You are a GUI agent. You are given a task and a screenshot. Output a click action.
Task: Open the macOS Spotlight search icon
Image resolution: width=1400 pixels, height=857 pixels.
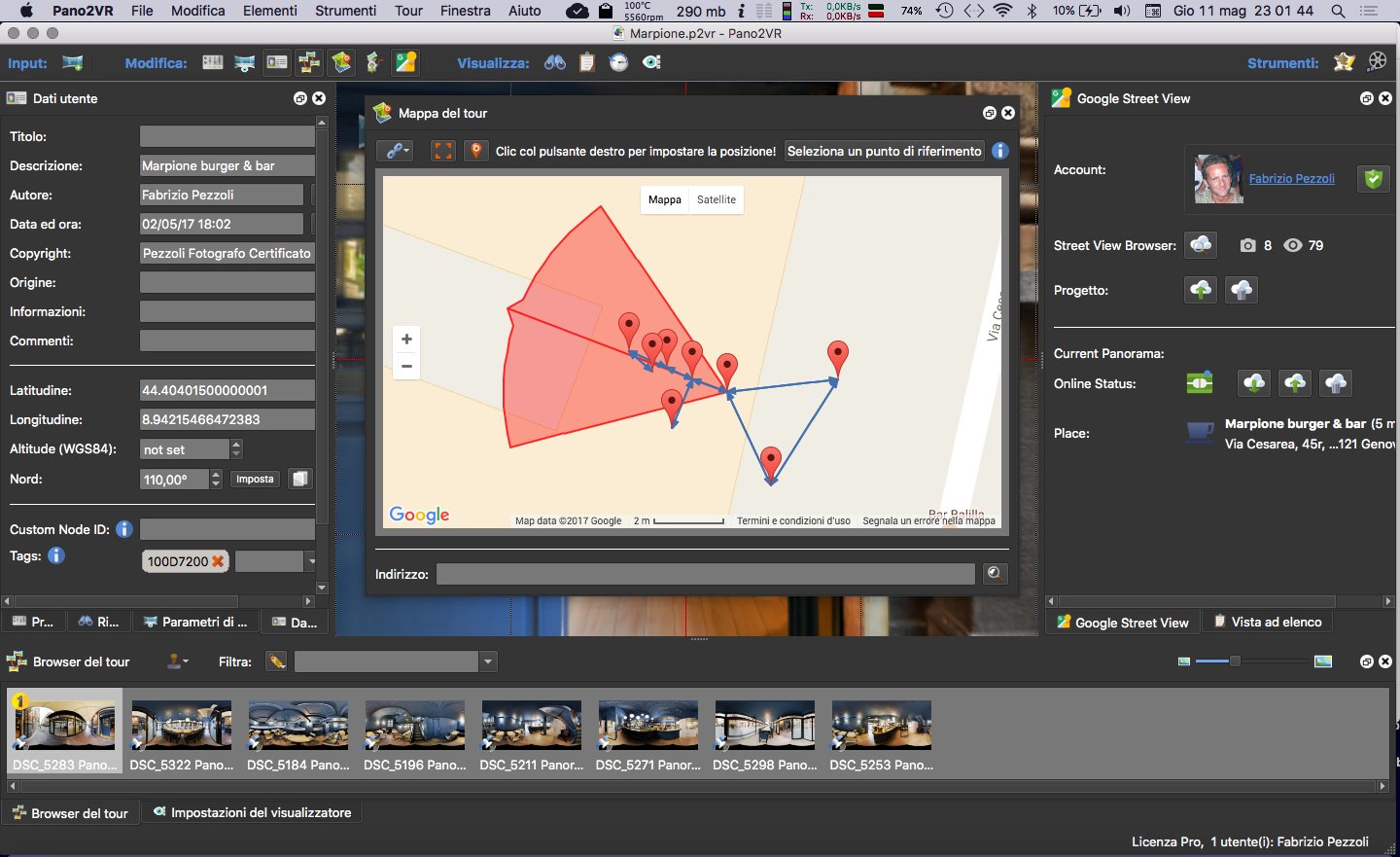tap(1338, 11)
